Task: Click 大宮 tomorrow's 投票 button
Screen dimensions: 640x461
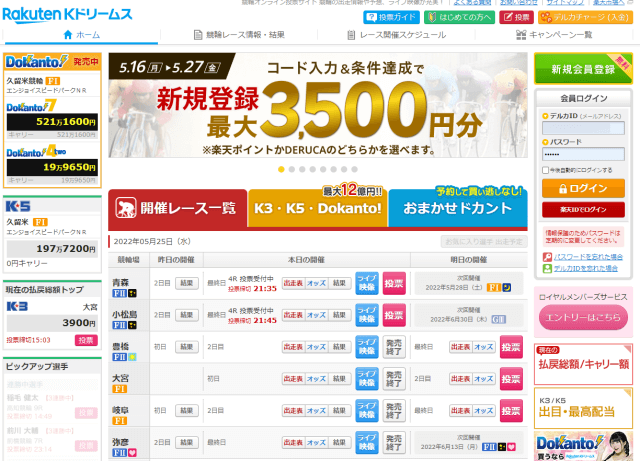Action: (511, 379)
